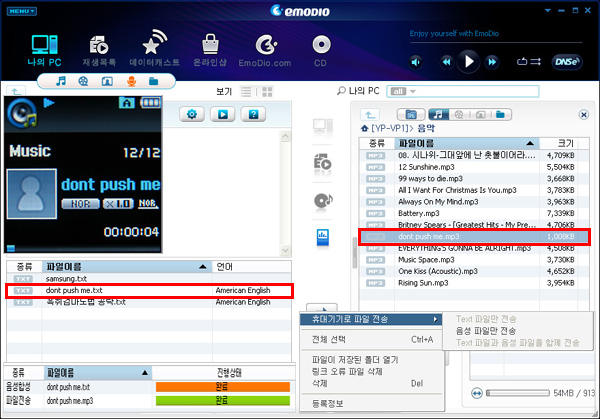The height and width of the screenshot is (419, 600).
Task: Select the device music tab
Action: (x=438, y=114)
